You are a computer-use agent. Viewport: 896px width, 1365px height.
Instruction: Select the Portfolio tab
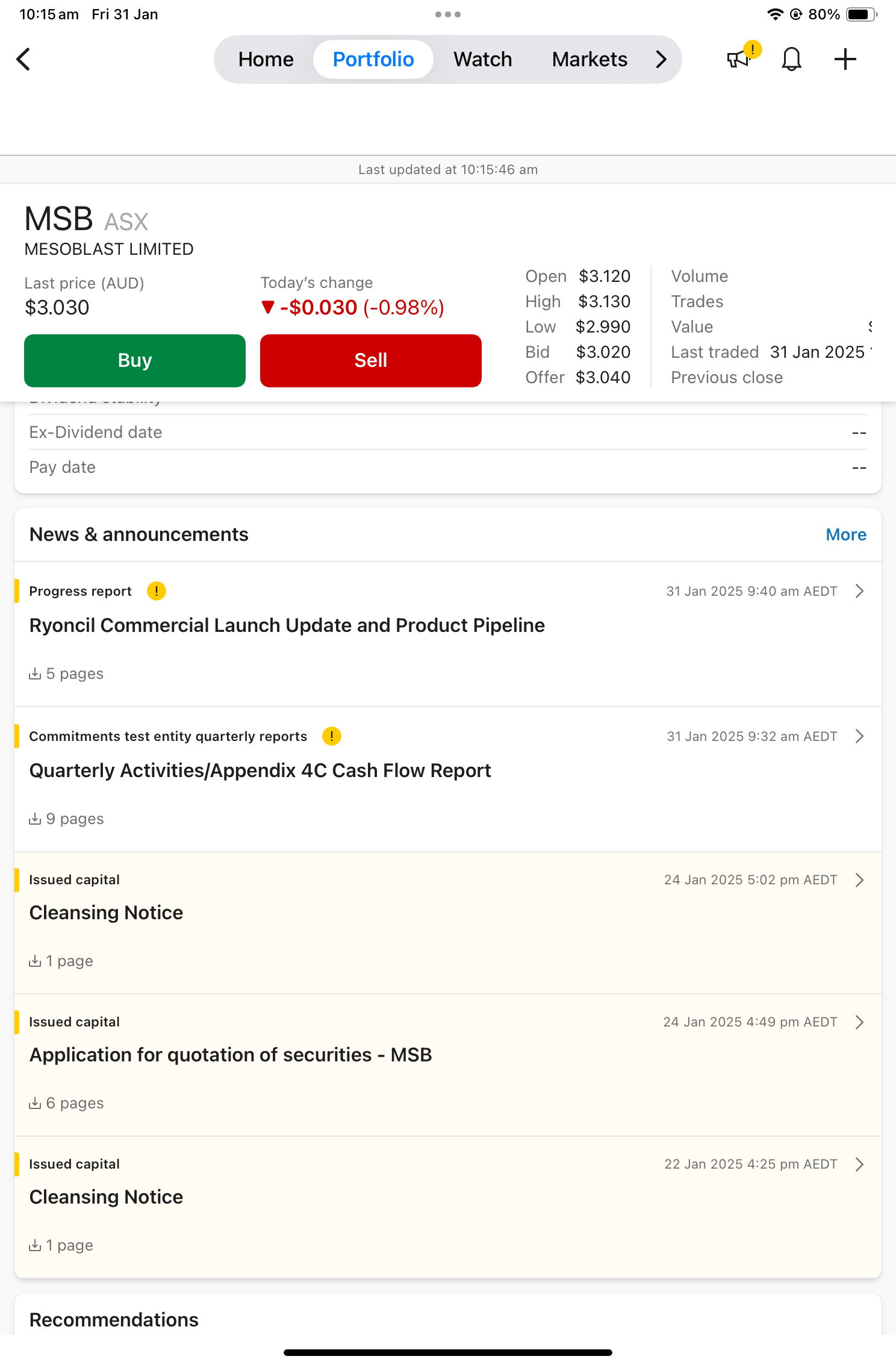tap(373, 59)
